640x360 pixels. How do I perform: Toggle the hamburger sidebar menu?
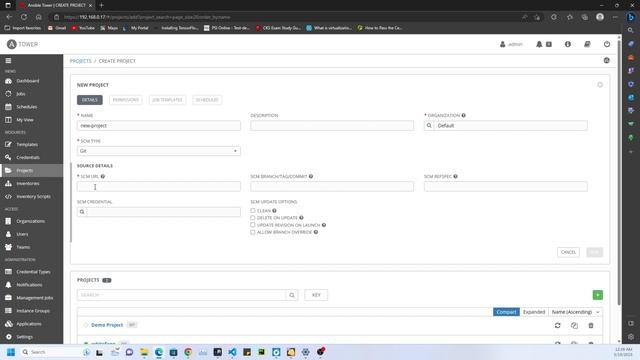(x=8, y=61)
